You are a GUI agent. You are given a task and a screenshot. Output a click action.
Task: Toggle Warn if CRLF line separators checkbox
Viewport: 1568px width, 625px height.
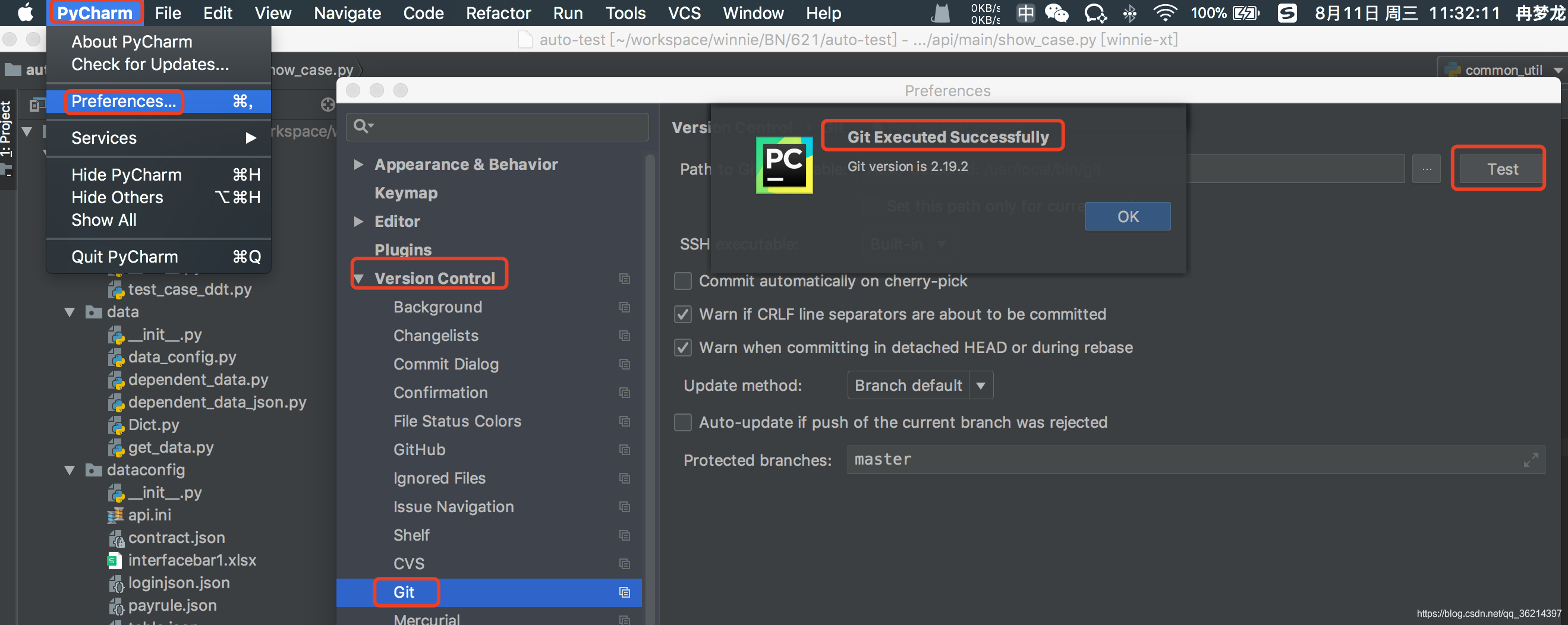(683, 315)
